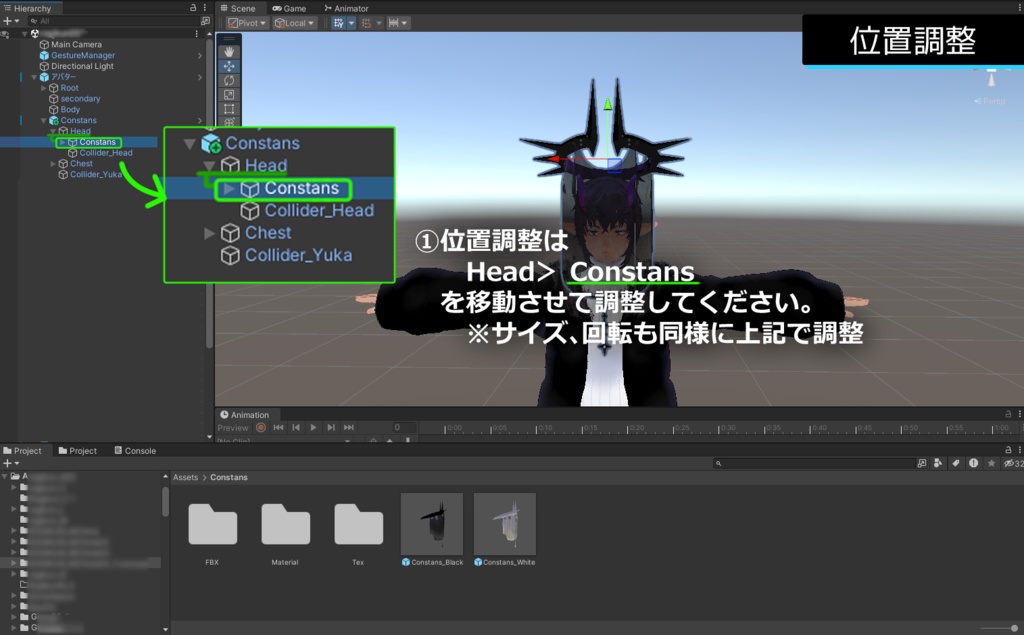Image resolution: width=1024 pixels, height=635 pixels.
Task: Open grid visibility settings dropdown arrow
Action: click(x=351, y=23)
